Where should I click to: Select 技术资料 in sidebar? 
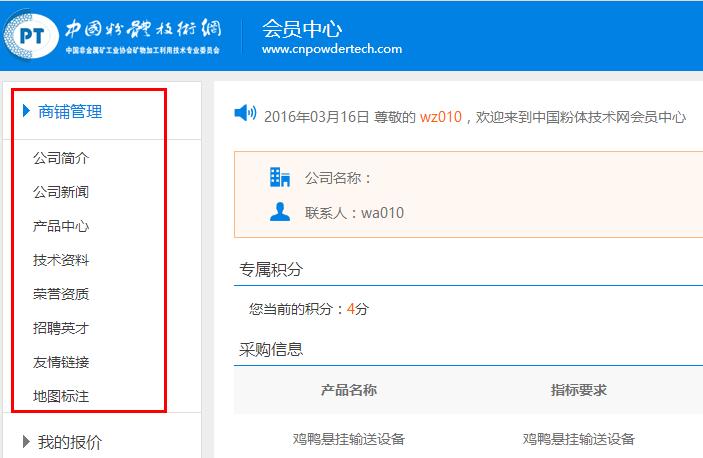(61, 260)
